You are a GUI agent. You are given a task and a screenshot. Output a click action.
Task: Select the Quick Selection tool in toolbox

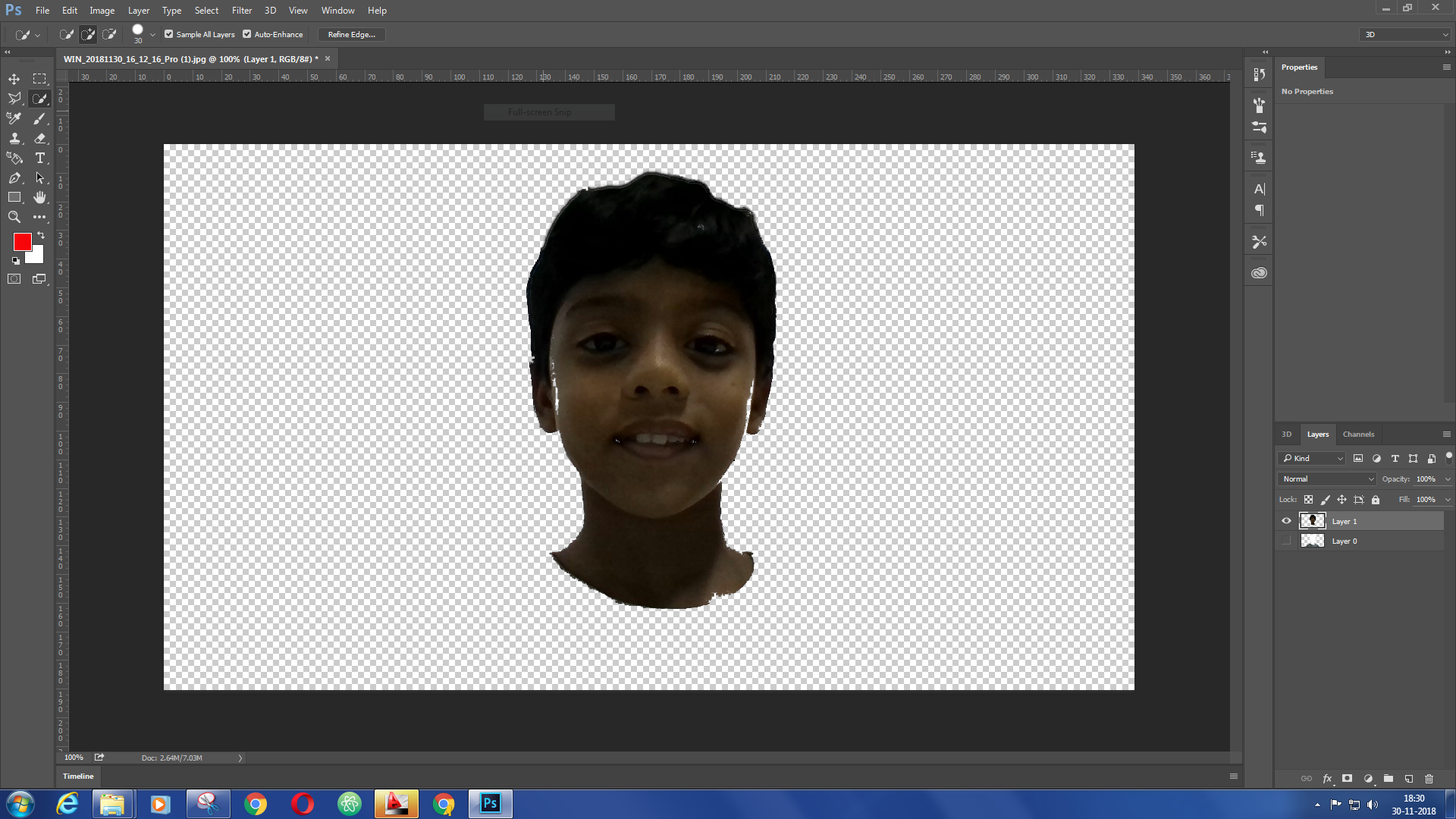[x=39, y=99]
